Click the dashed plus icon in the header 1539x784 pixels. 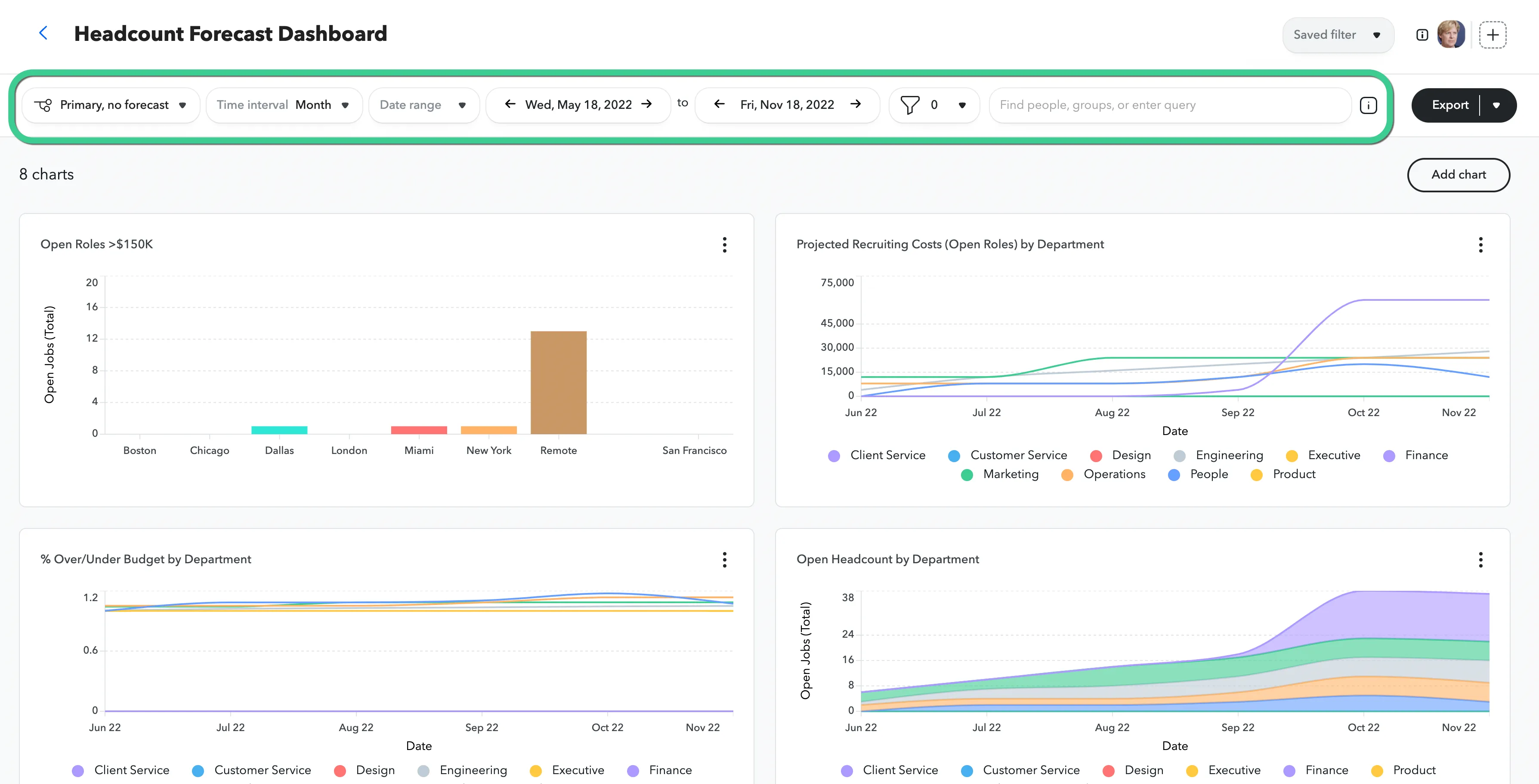1493,35
